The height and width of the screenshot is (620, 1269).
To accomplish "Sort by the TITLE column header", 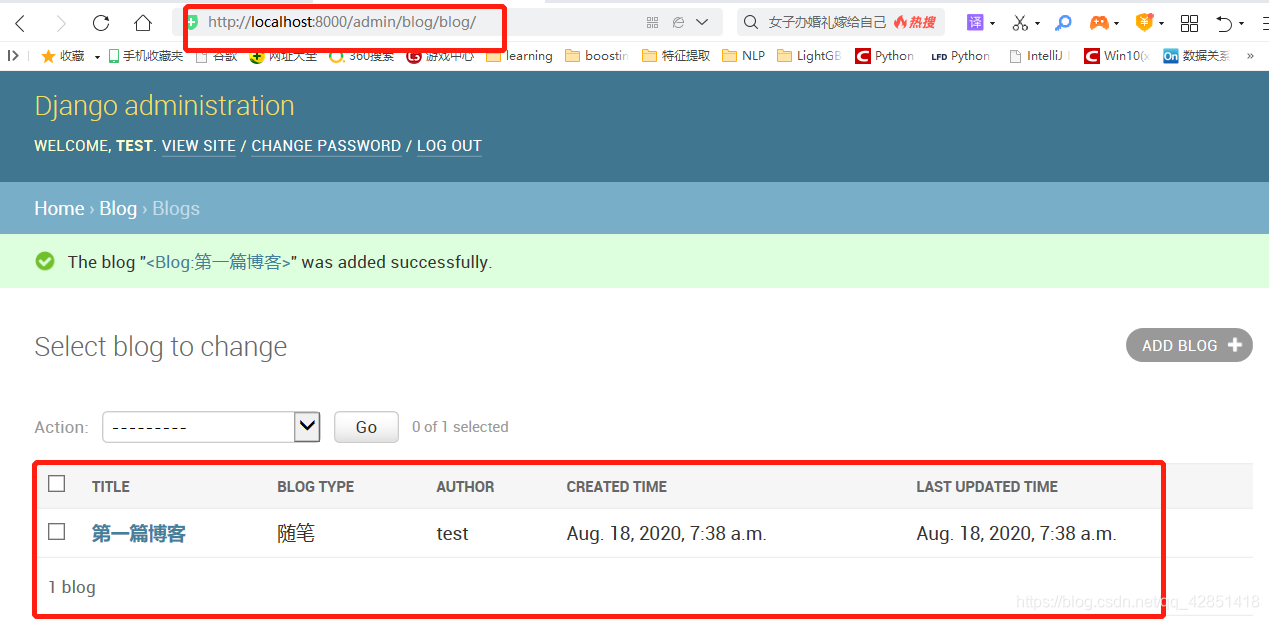I will point(111,487).
